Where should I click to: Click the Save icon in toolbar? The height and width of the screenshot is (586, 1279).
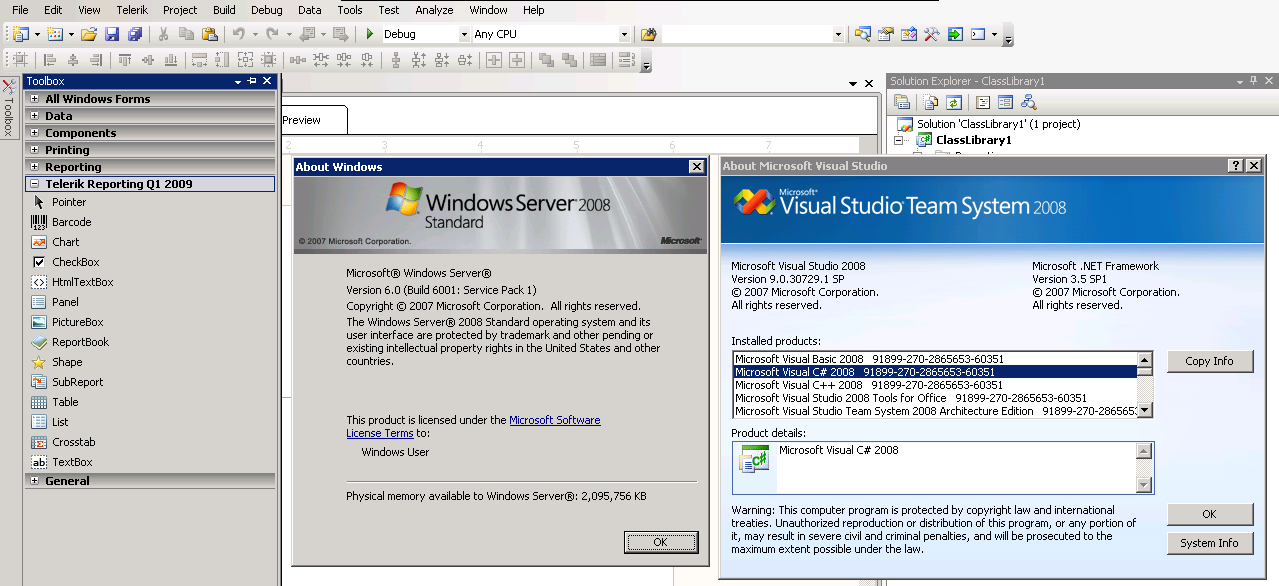click(x=112, y=34)
